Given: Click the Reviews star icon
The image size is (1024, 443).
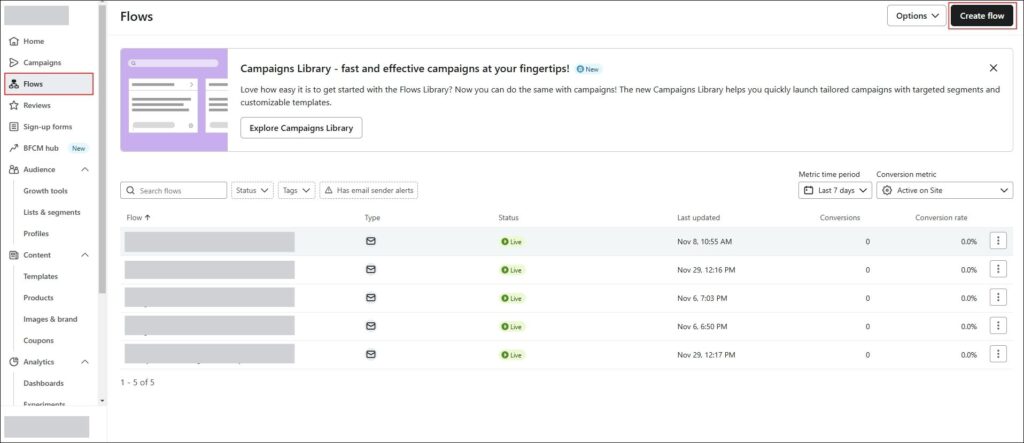Looking at the screenshot, I should (14, 105).
